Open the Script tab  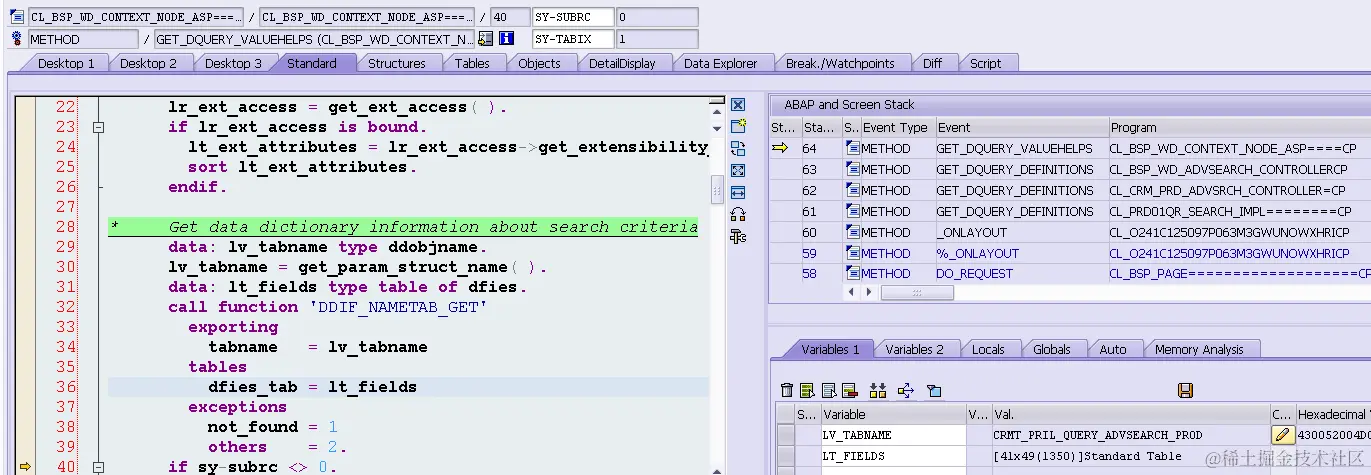985,63
